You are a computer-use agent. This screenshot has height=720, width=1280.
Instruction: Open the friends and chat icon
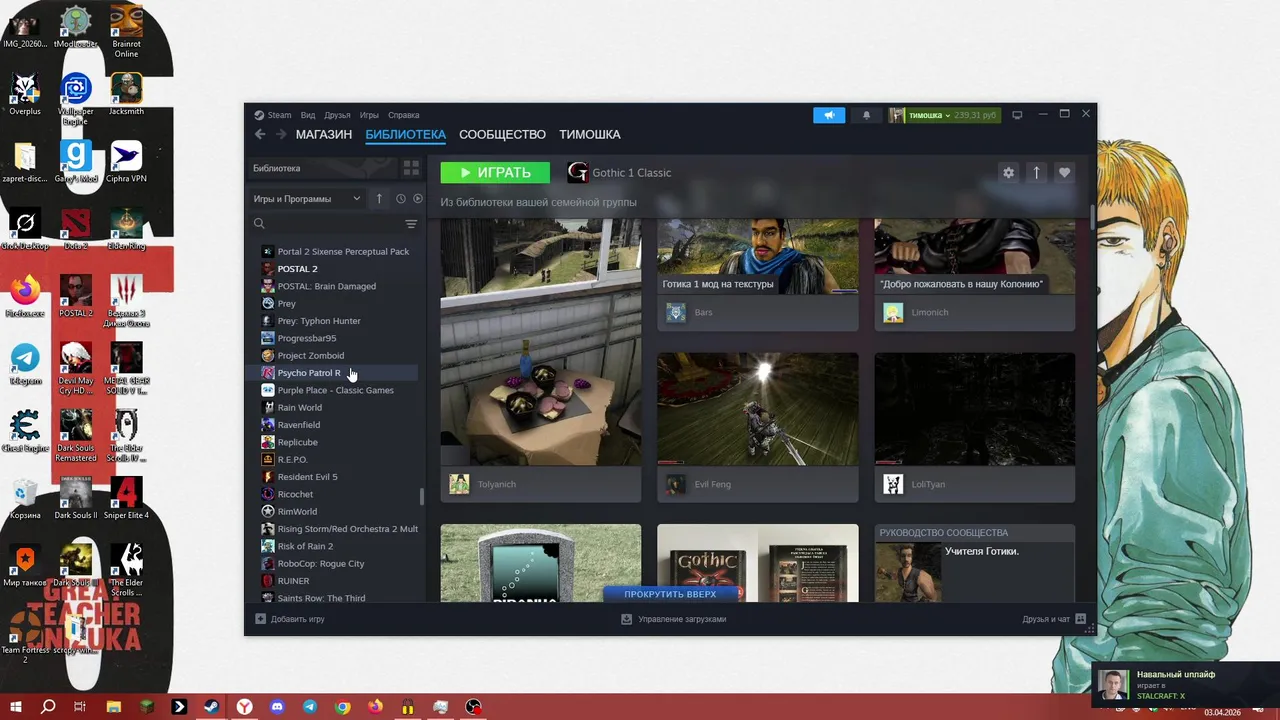coord(1080,619)
